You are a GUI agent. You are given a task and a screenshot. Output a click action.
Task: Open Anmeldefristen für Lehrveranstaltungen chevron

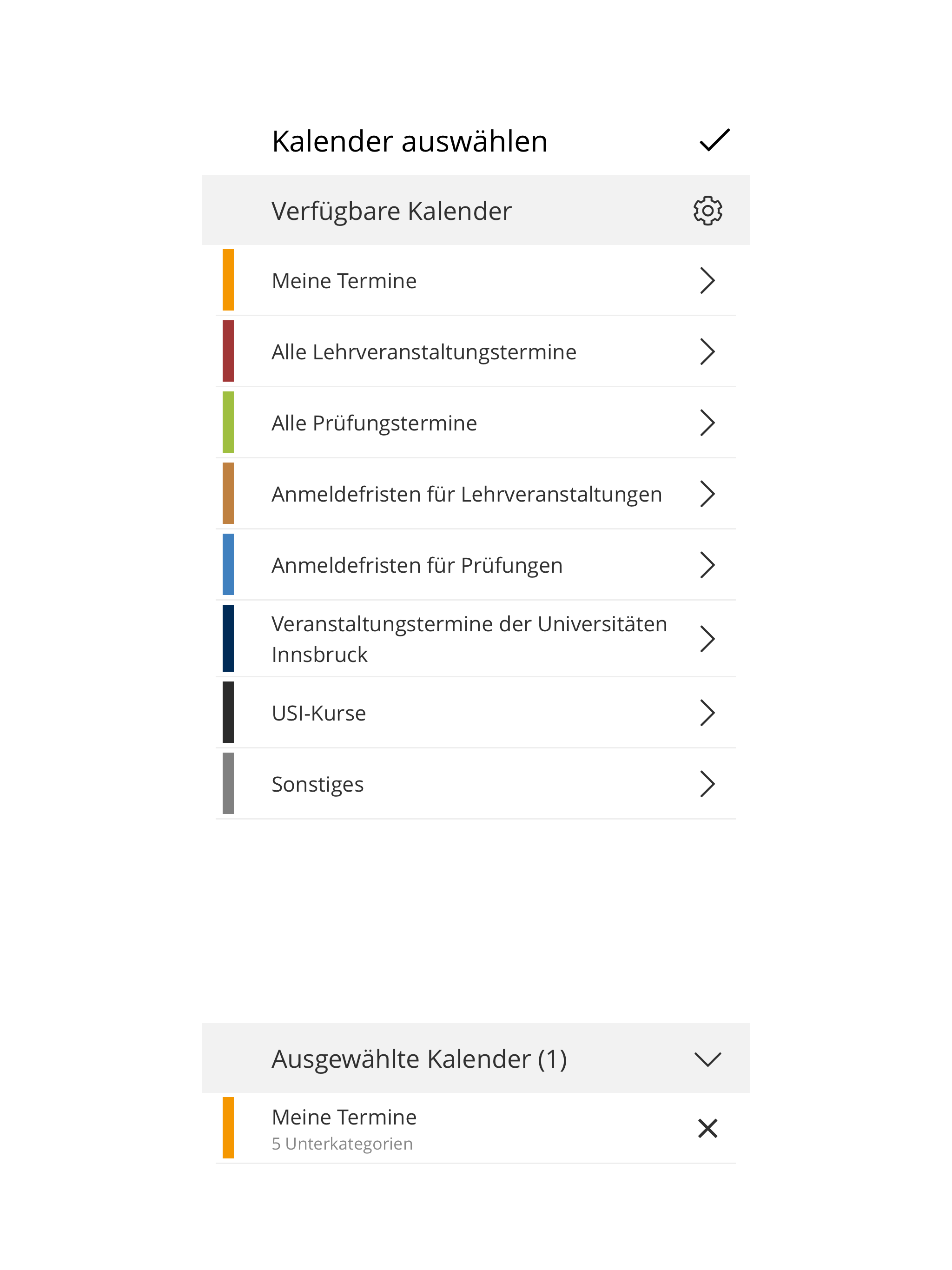tap(707, 494)
